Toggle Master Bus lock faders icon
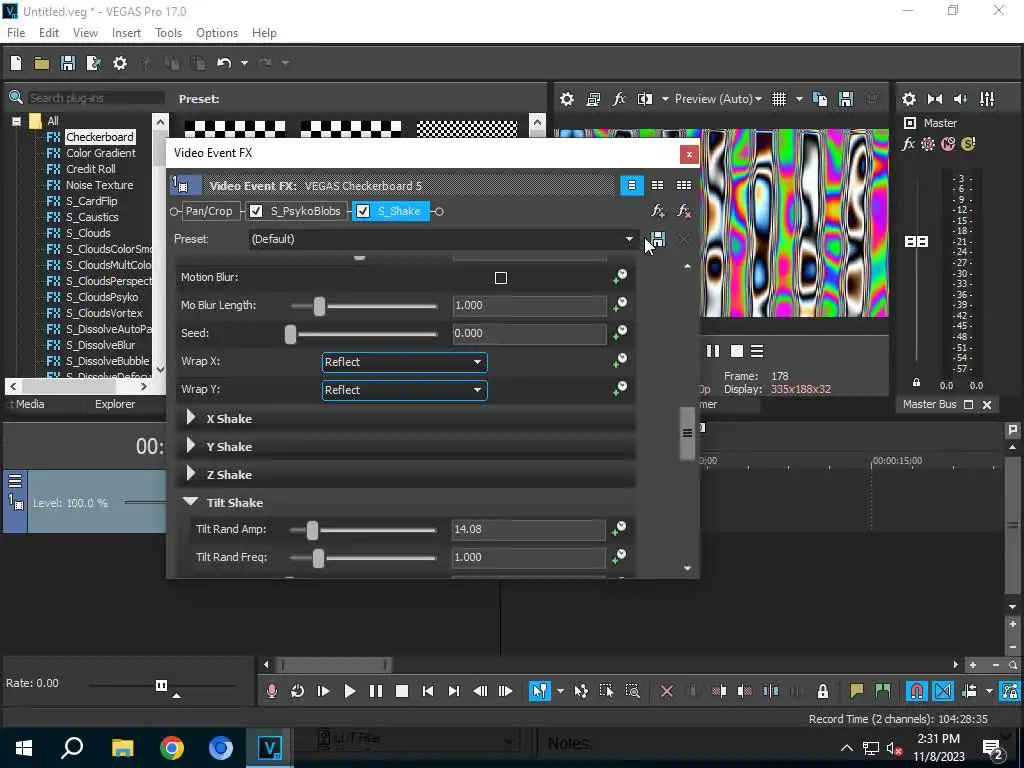 916,383
